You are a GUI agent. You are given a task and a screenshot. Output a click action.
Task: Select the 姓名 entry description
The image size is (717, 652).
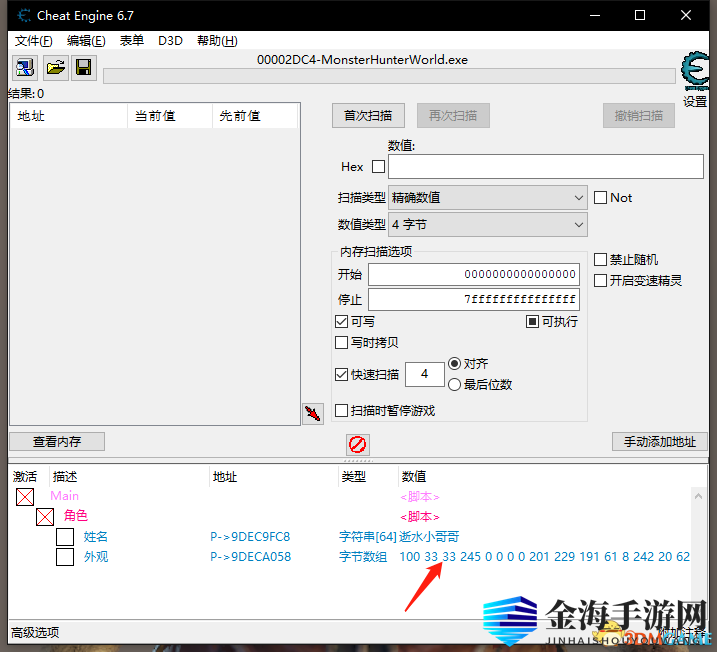coord(96,536)
